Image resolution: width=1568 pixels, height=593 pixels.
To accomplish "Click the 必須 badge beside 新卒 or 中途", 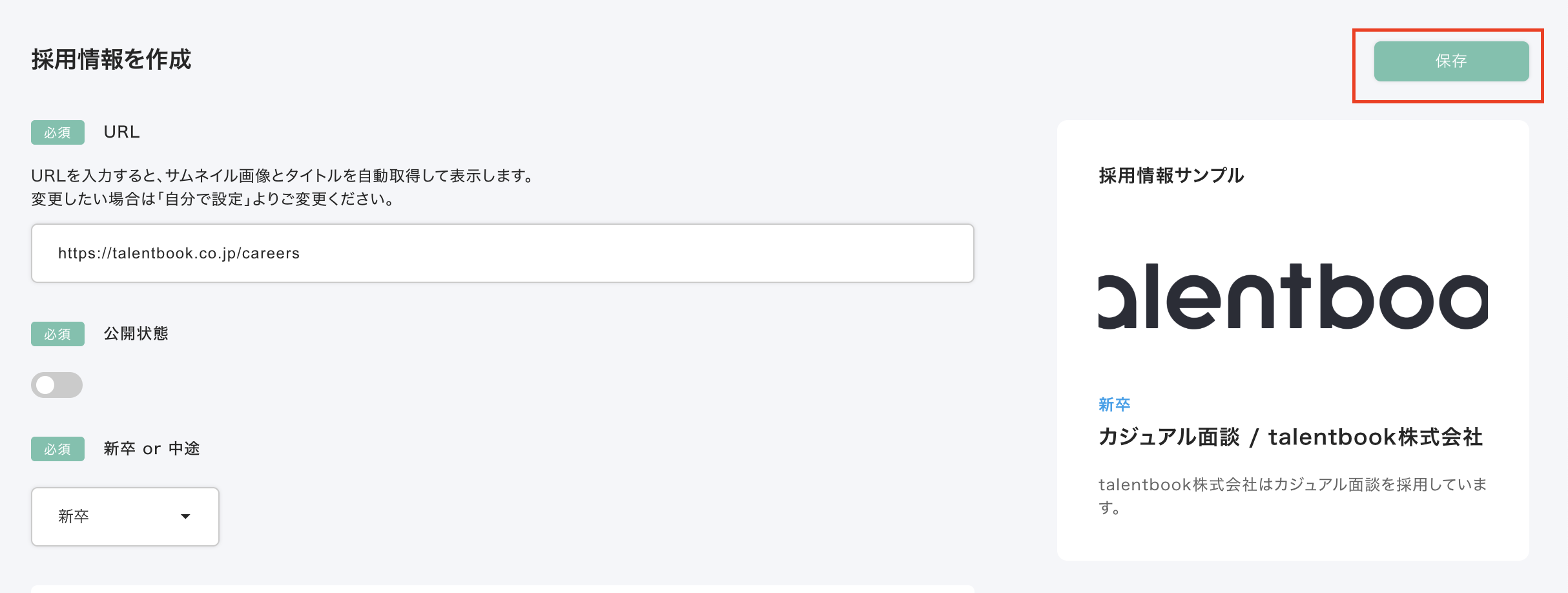I will pyautogui.click(x=57, y=449).
